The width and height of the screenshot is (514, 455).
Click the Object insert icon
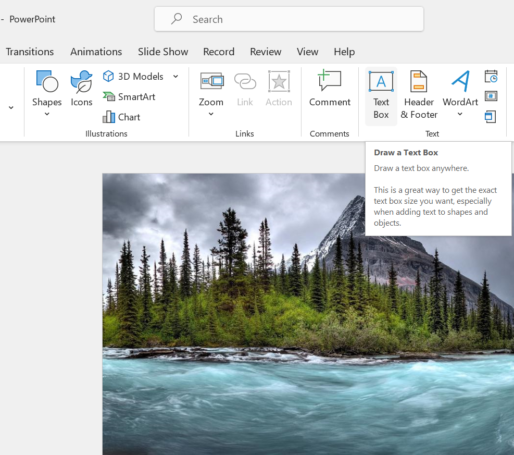[x=490, y=117]
